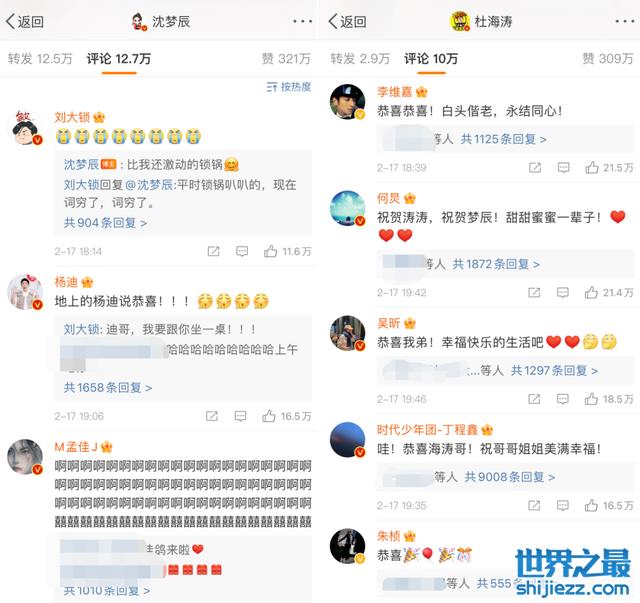Expand 共1872条回复 under 何炅's comment
The width and height of the screenshot is (640, 603).
click(x=496, y=264)
